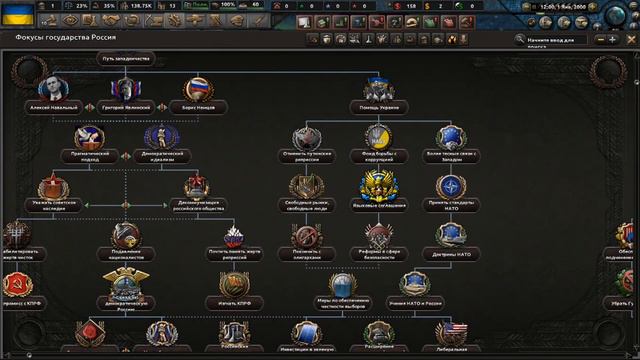Toggle the fourth focus filter icon
Viewport: 640px width, 360px height.
point(355,39)
